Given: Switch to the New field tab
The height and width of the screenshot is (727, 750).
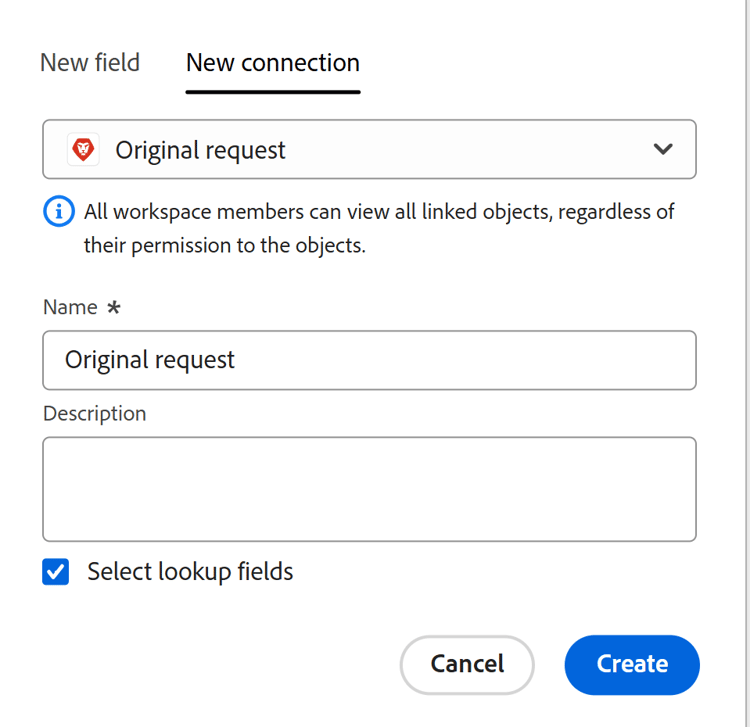Looking at the screenshot, I should (x=90, y=63).
